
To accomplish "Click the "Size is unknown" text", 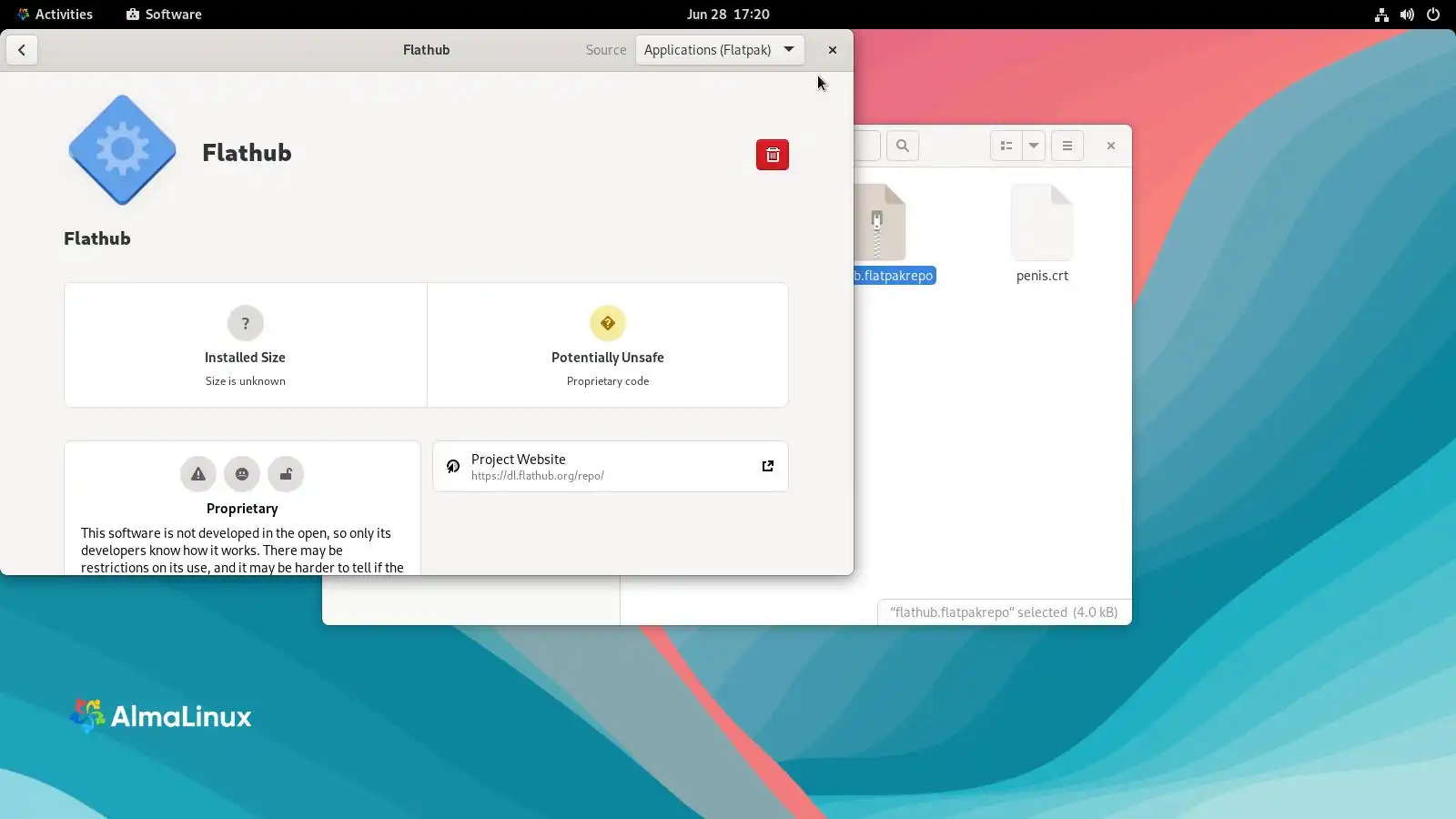I will pyautogui.click(x=246, y=381).
